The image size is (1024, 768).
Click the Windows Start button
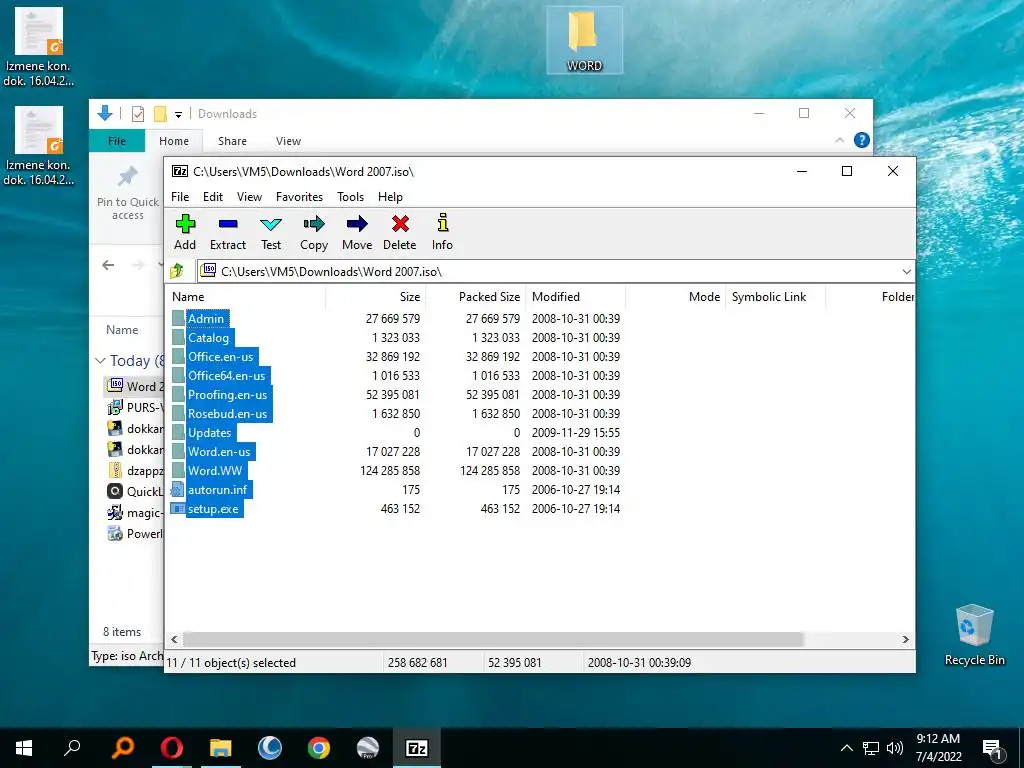coord(24,748)
